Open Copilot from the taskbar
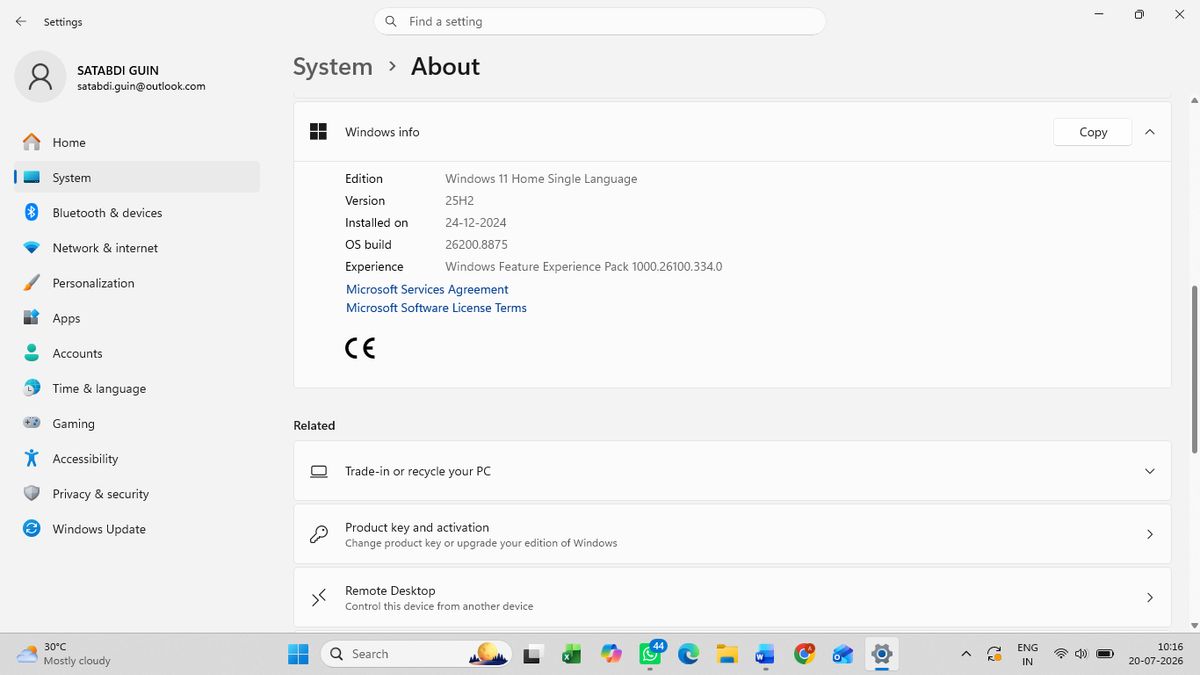The width and height of the screenshot is (1200, 675). [611, 654]
